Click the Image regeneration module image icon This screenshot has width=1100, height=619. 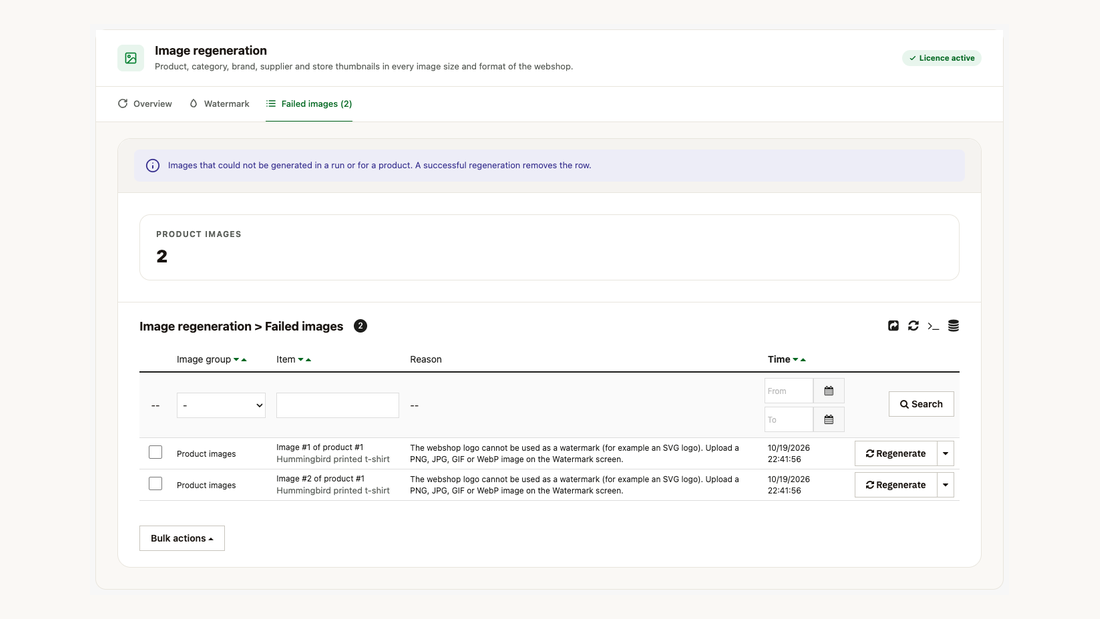pyautogui.click(x=130, y=58)
